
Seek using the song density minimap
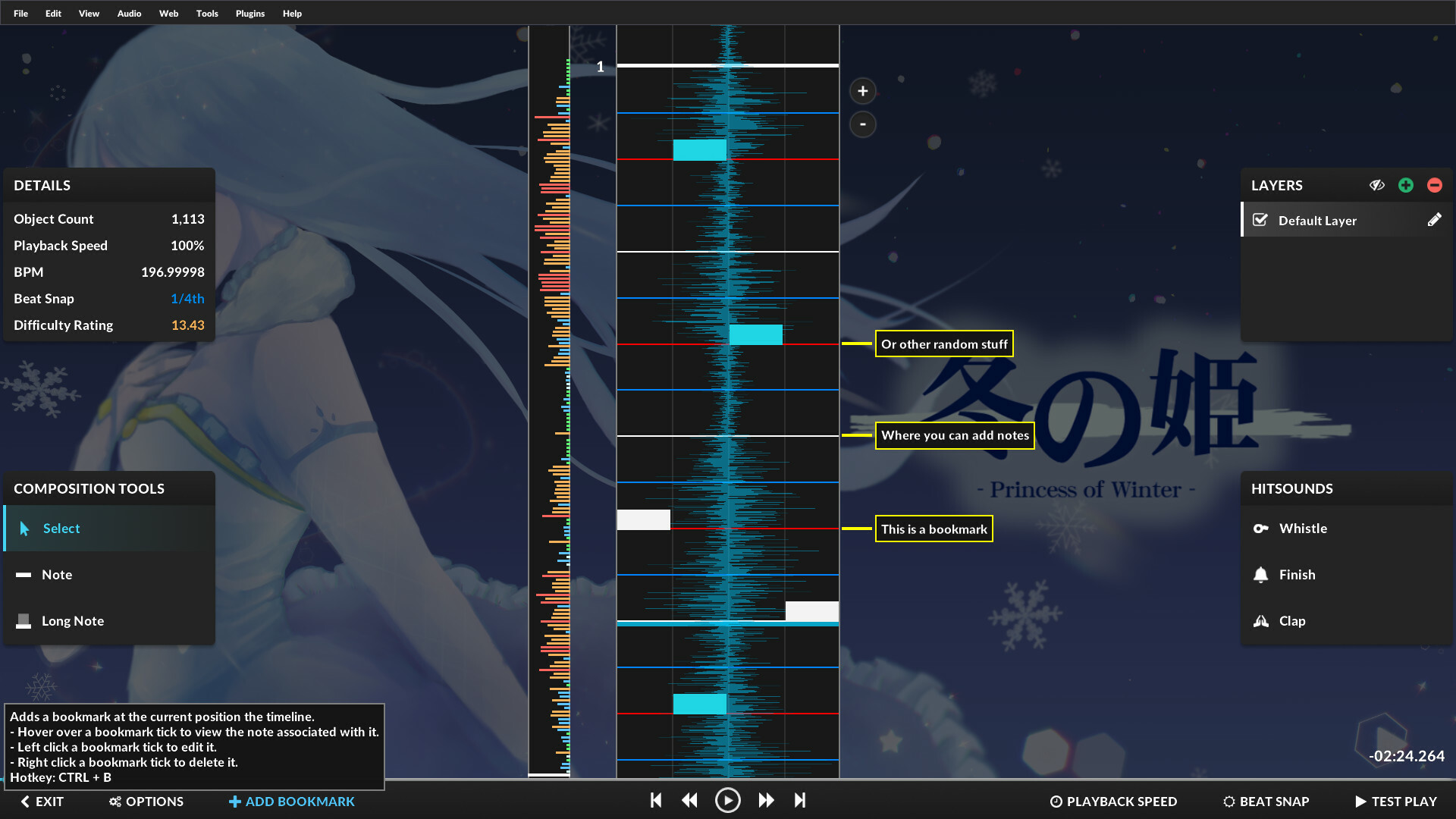click(549, 402)
